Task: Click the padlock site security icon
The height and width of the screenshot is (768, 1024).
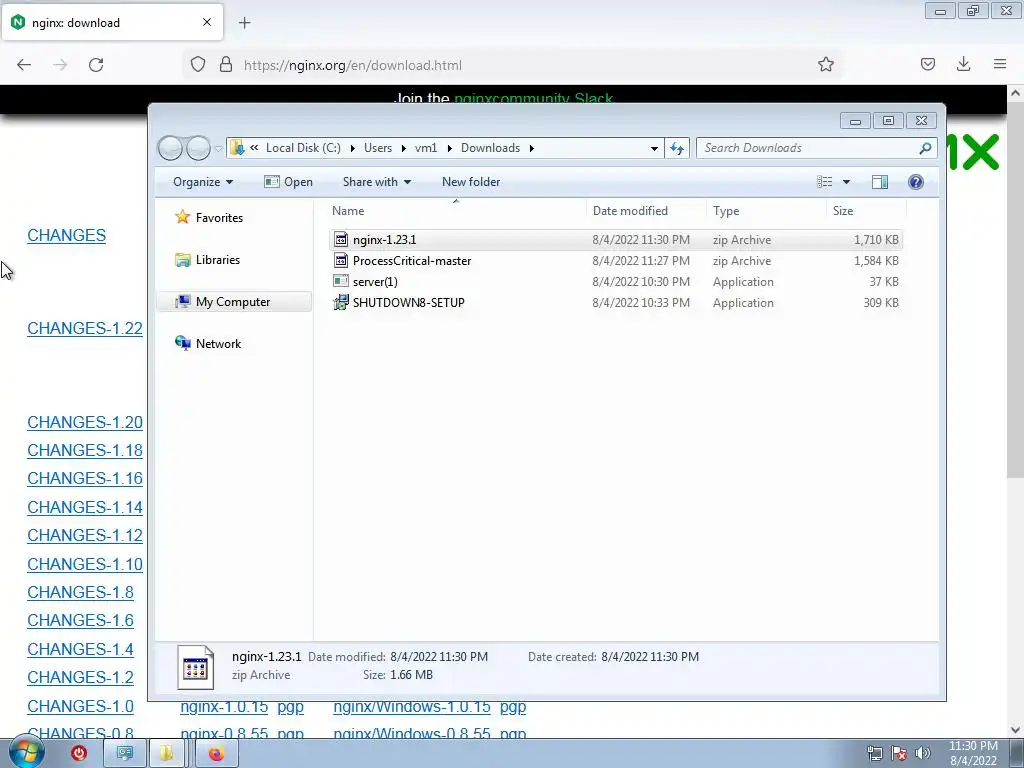Action: pyautogui.click(x=226, y=65)
